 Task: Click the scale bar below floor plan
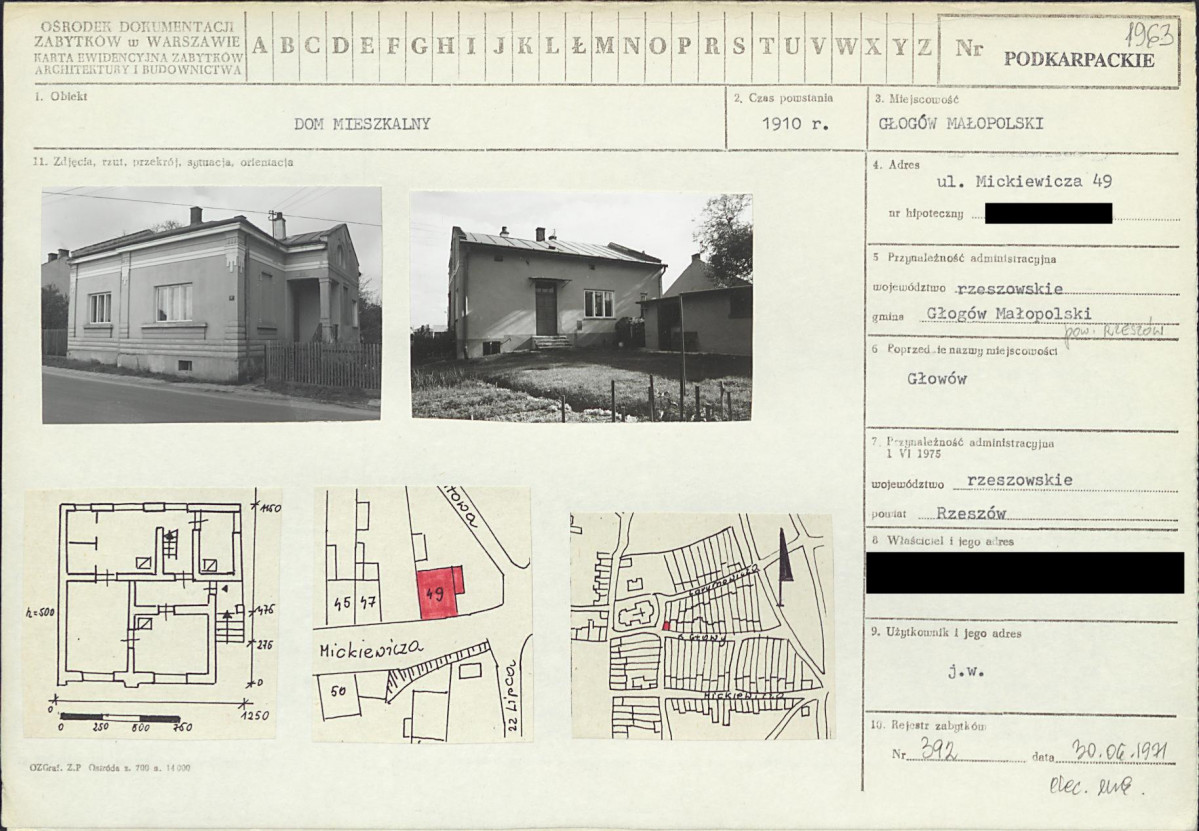(120, 718)
